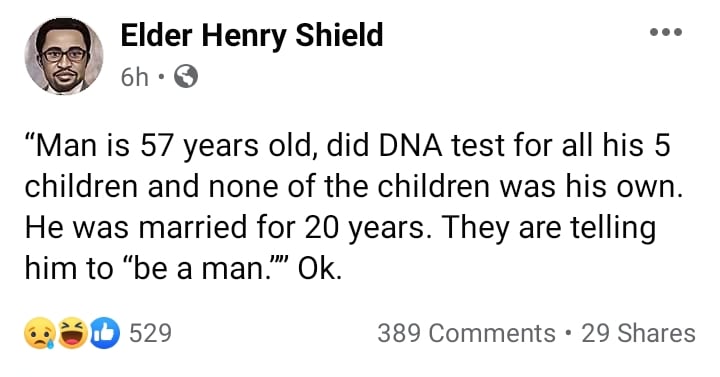
Task: Click the globe public-privacy icon
Action: pyautogui.click(x=186, y=77)
